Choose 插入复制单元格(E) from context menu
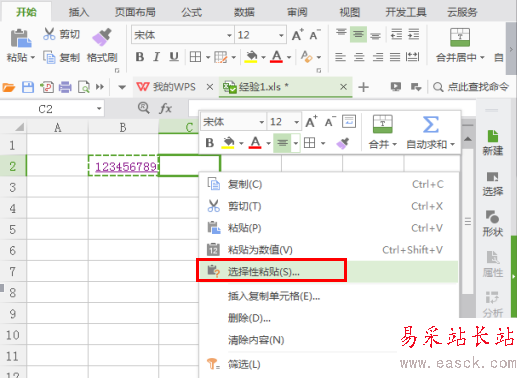The width and height of the screenshot is (517, 378). click(x=328, y=296)
